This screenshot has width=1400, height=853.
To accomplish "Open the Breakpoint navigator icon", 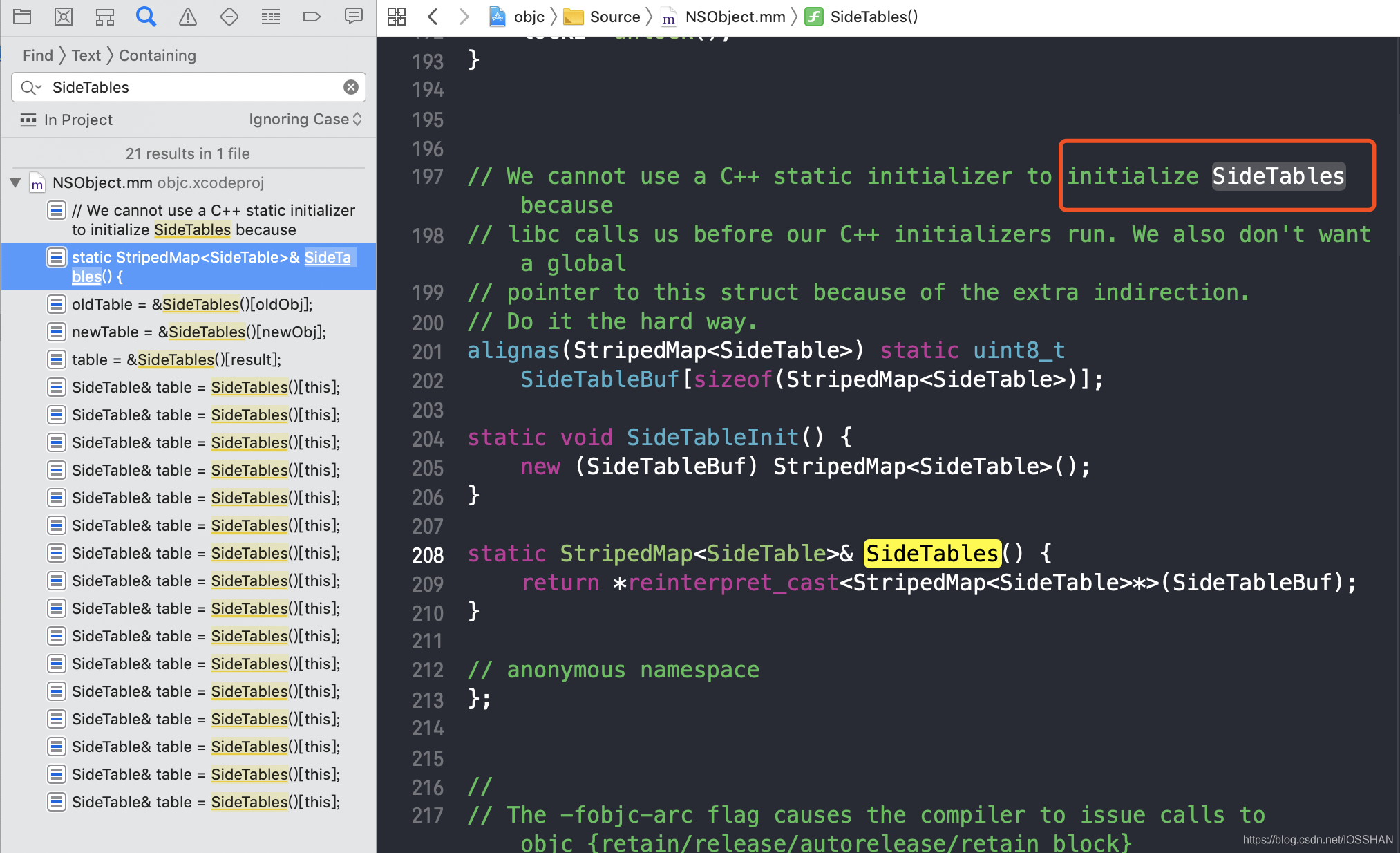I will pyautogui.click(x=312, y=17).
